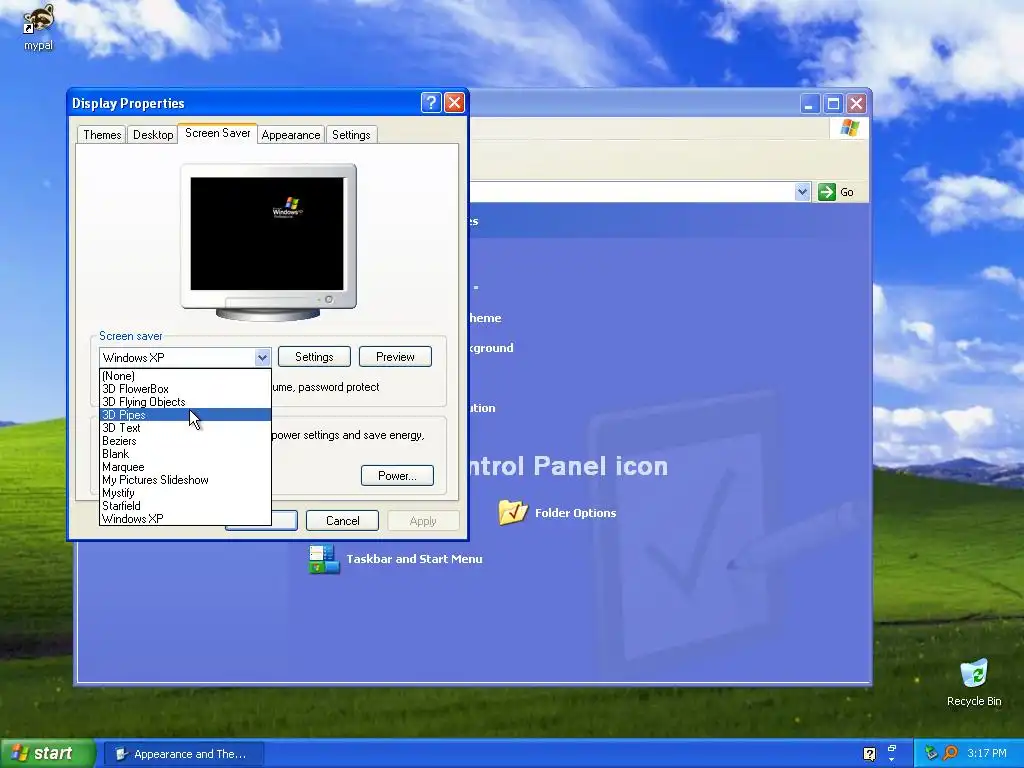Click the green Go arrow in Control Panel window

[x=827, y=192]
